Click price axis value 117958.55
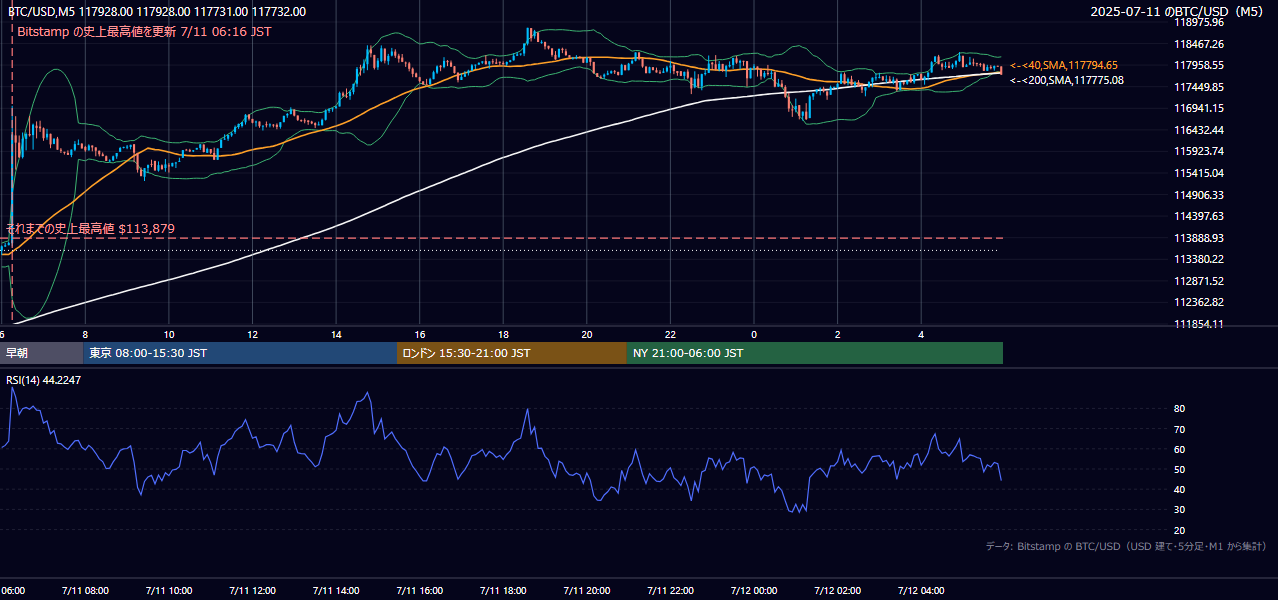The width and height of the screenshot is (1278, 600). click(x=1199, y=65)
